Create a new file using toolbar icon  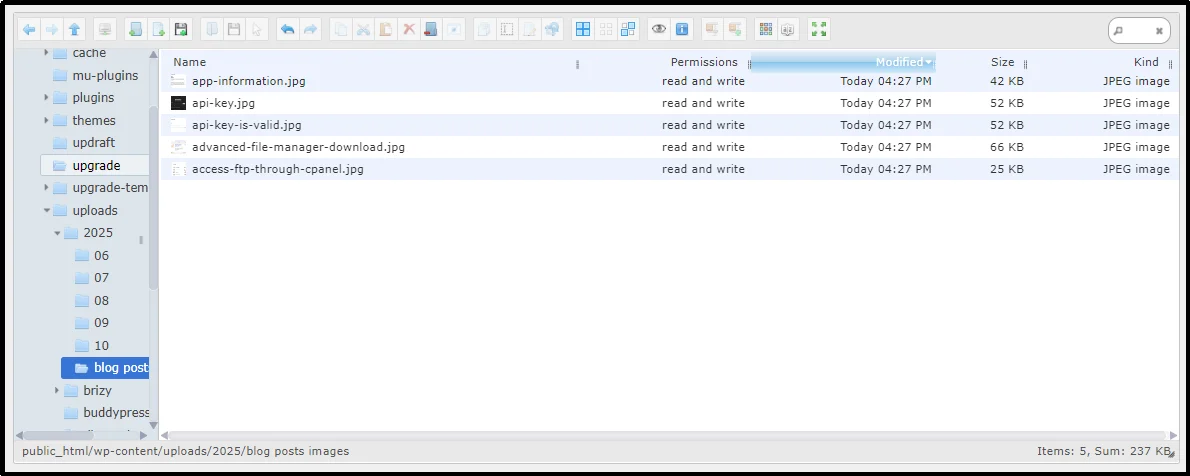coord(159,30)
